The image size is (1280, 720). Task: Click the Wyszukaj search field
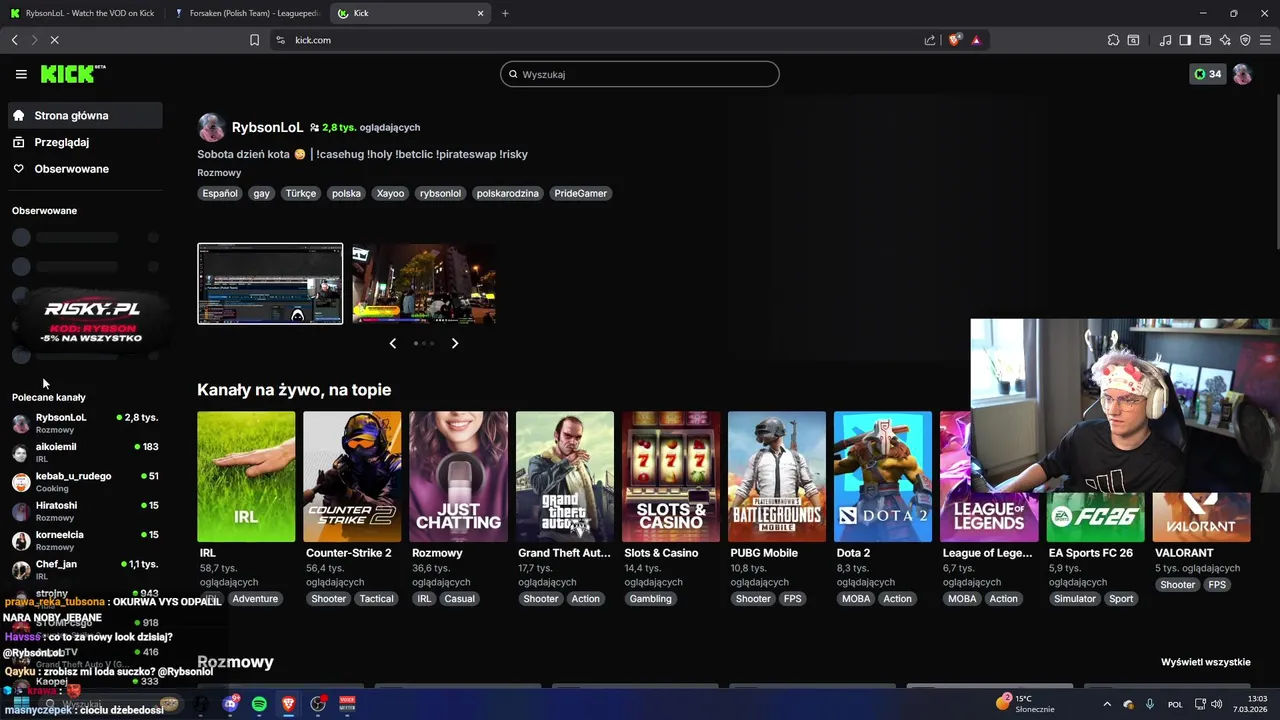tap(640, 74)
